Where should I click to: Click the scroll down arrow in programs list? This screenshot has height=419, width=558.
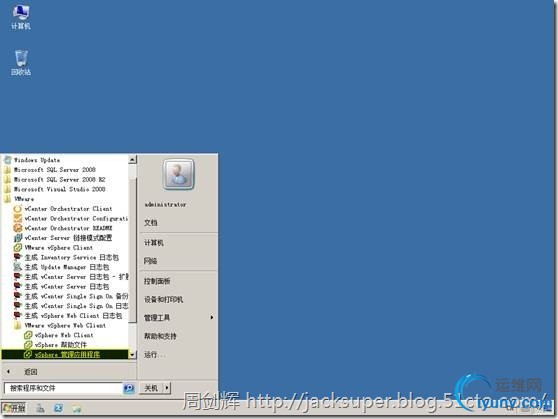132,355
